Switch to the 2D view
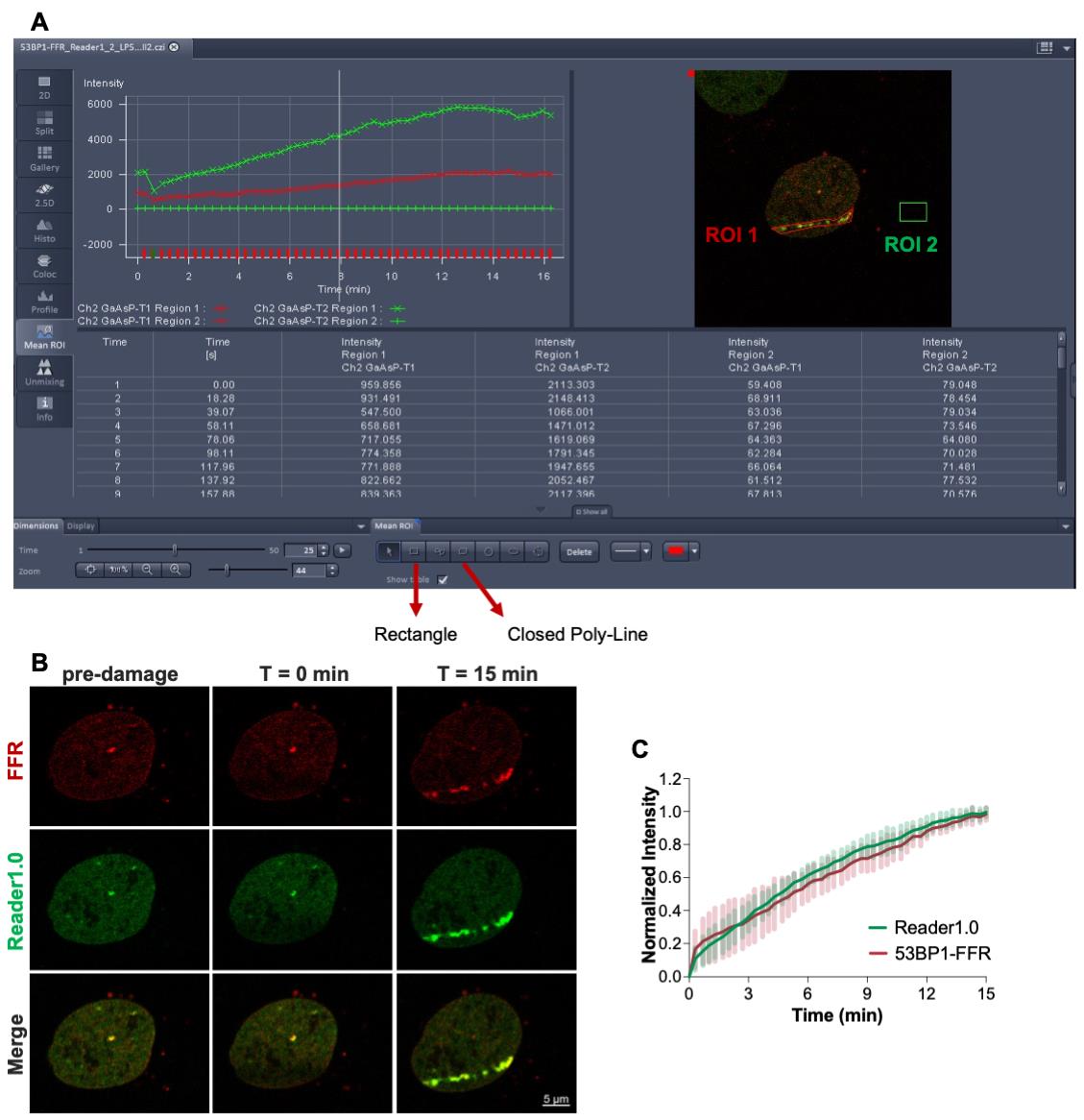This screenshot has height=1120, width=1084. click(x=44, y=87)
